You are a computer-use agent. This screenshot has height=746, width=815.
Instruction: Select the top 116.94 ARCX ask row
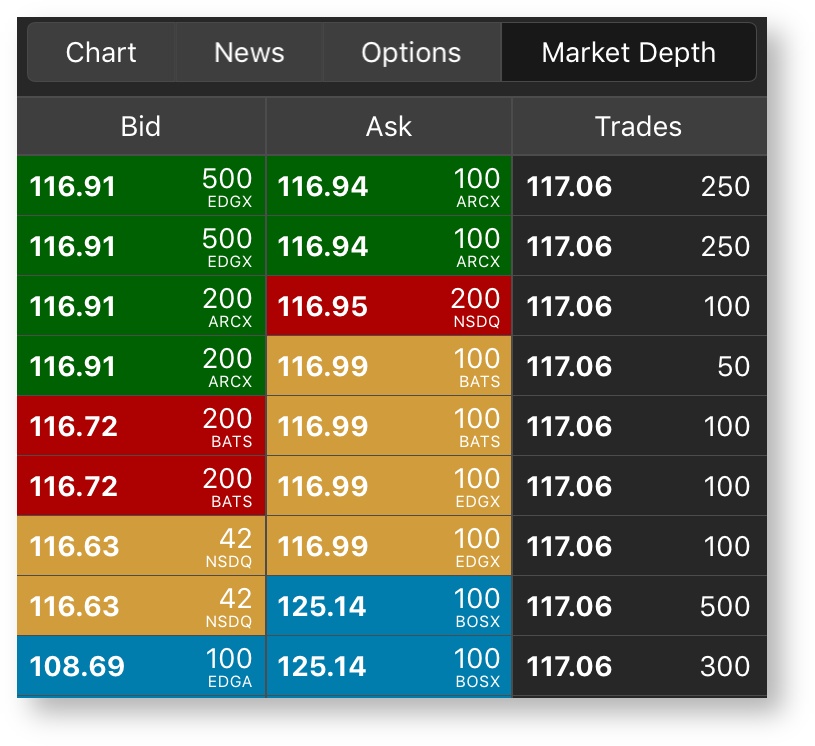389,186
